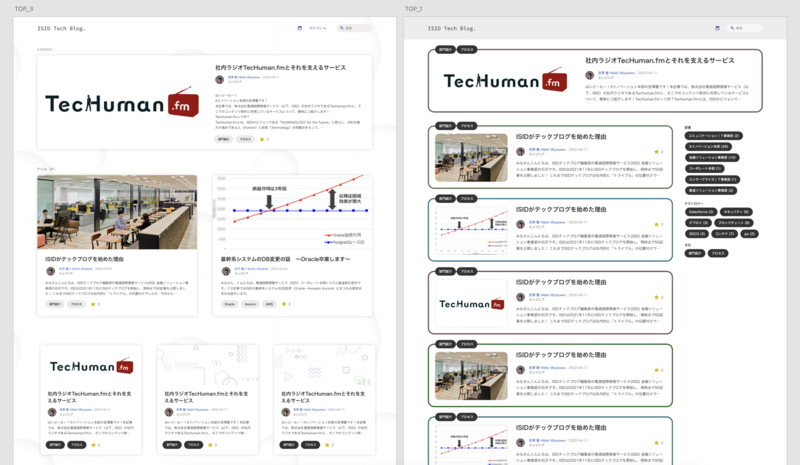The height and width of the screenshot is (465, 800).
Task: Click the Latest. section heading in TOP_3
Action: click(x=45, y=50)
